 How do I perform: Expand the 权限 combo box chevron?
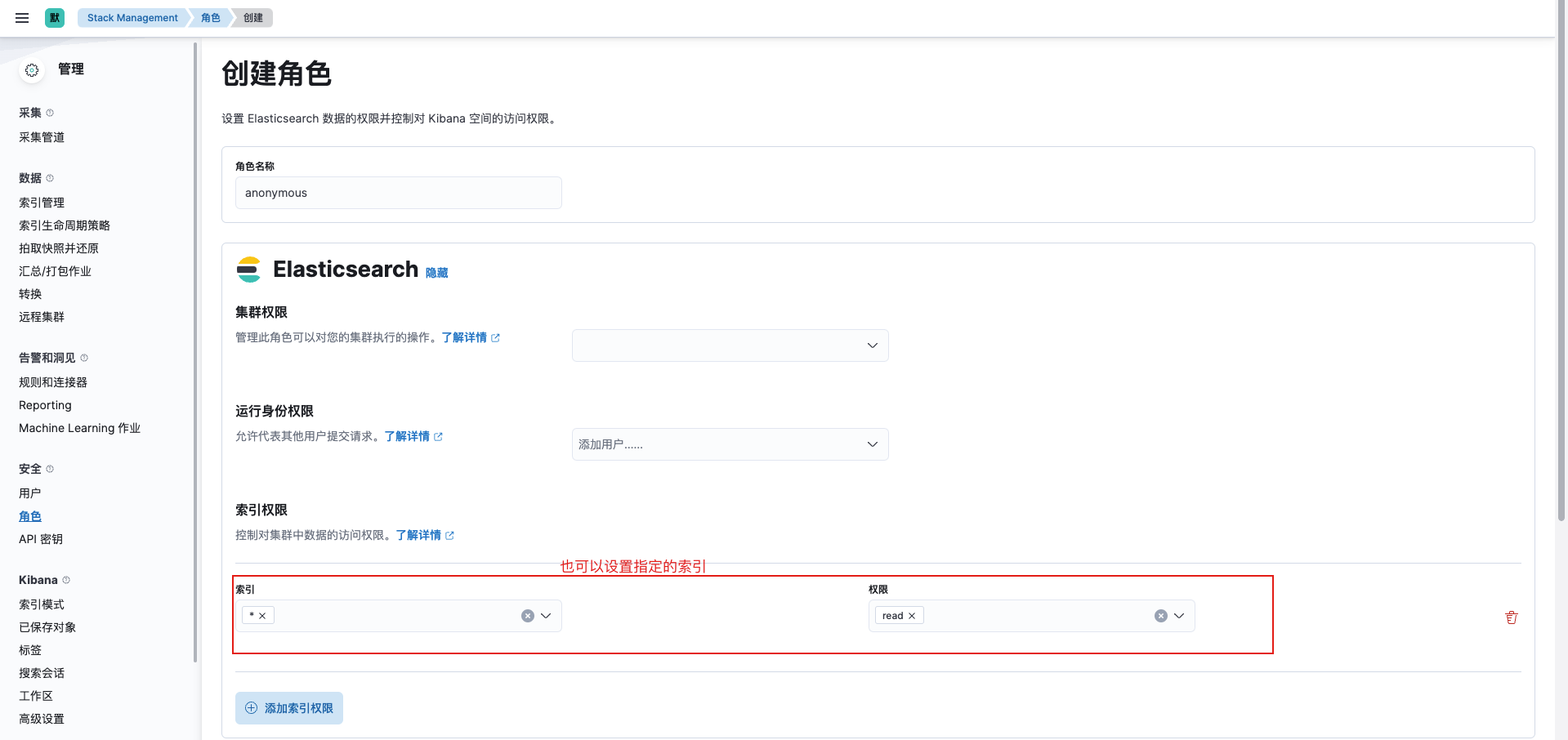(x=1179, y=616)
